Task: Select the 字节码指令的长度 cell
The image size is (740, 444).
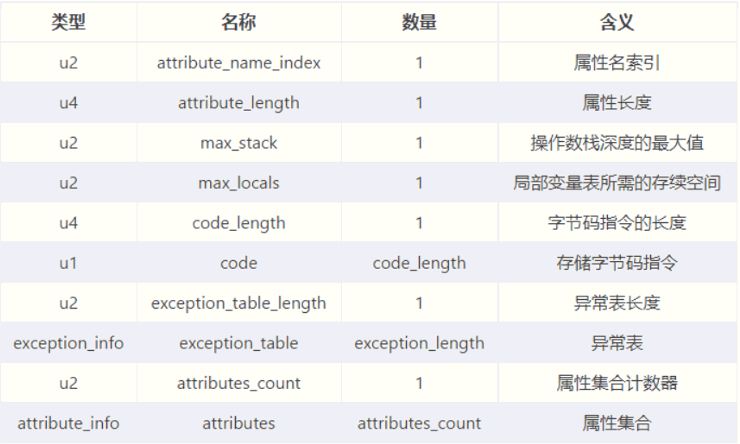Action: 617,223
